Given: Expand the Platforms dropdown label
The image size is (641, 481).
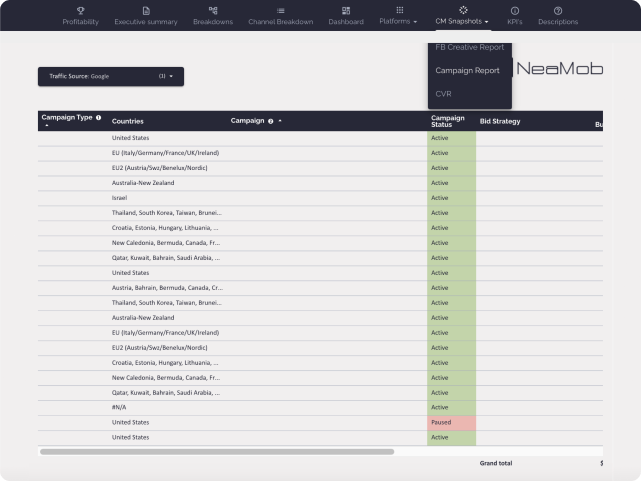Looking at the screenshot, I should pos(398,21).
